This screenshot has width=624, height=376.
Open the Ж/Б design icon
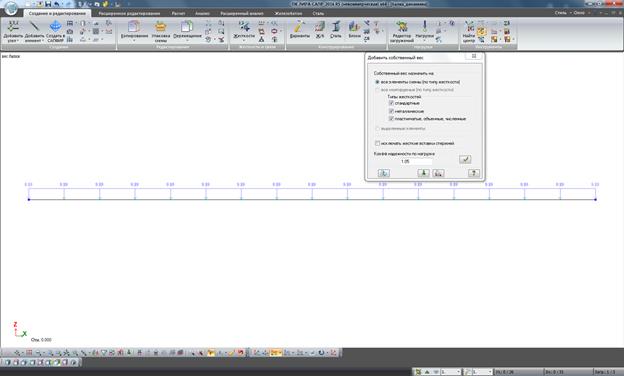click(x=320, y=30)
